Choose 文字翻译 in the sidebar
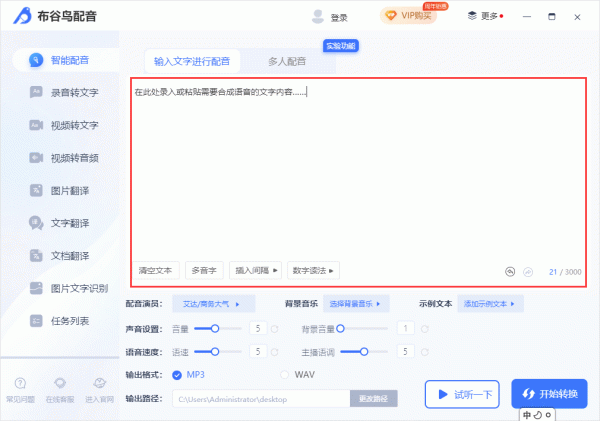The image size is (600, 421). point(59,223)
